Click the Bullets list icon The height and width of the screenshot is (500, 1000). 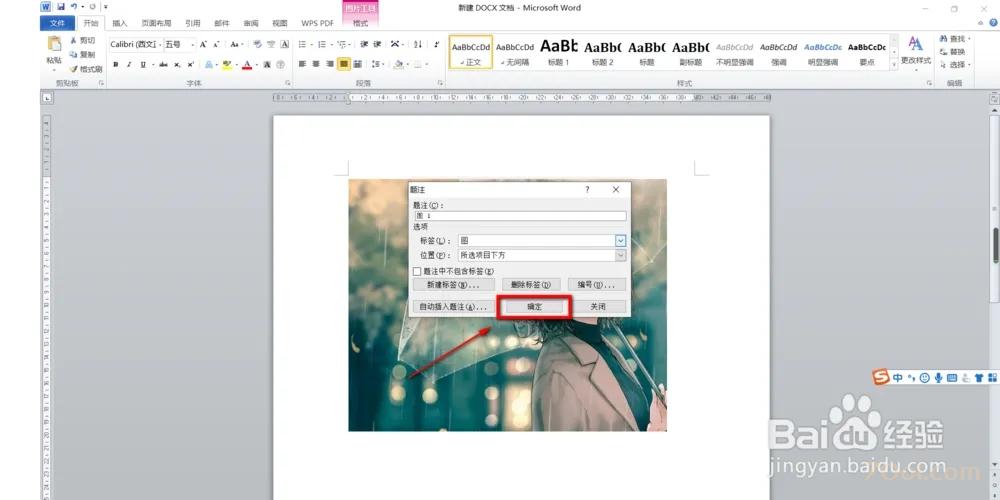click(302, 44)
